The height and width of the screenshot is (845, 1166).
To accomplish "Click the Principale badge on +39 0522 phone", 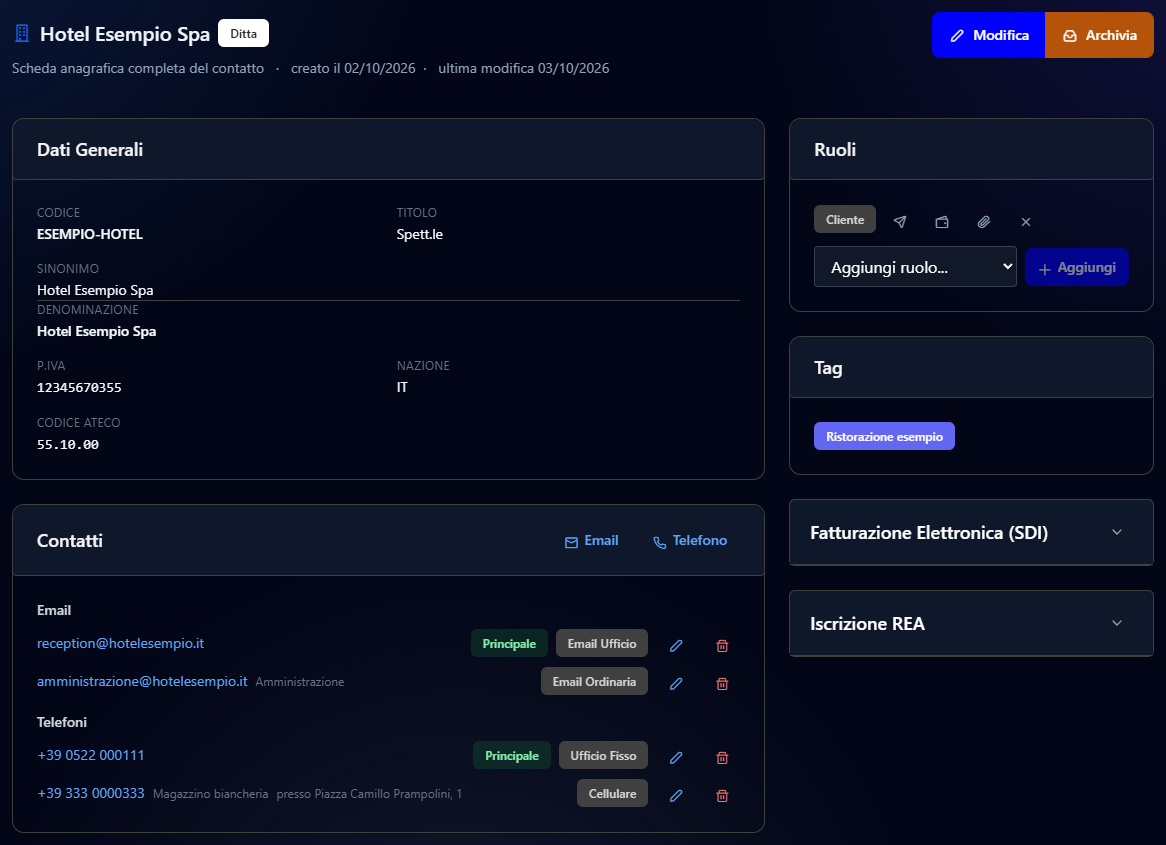I will [512, 755].
